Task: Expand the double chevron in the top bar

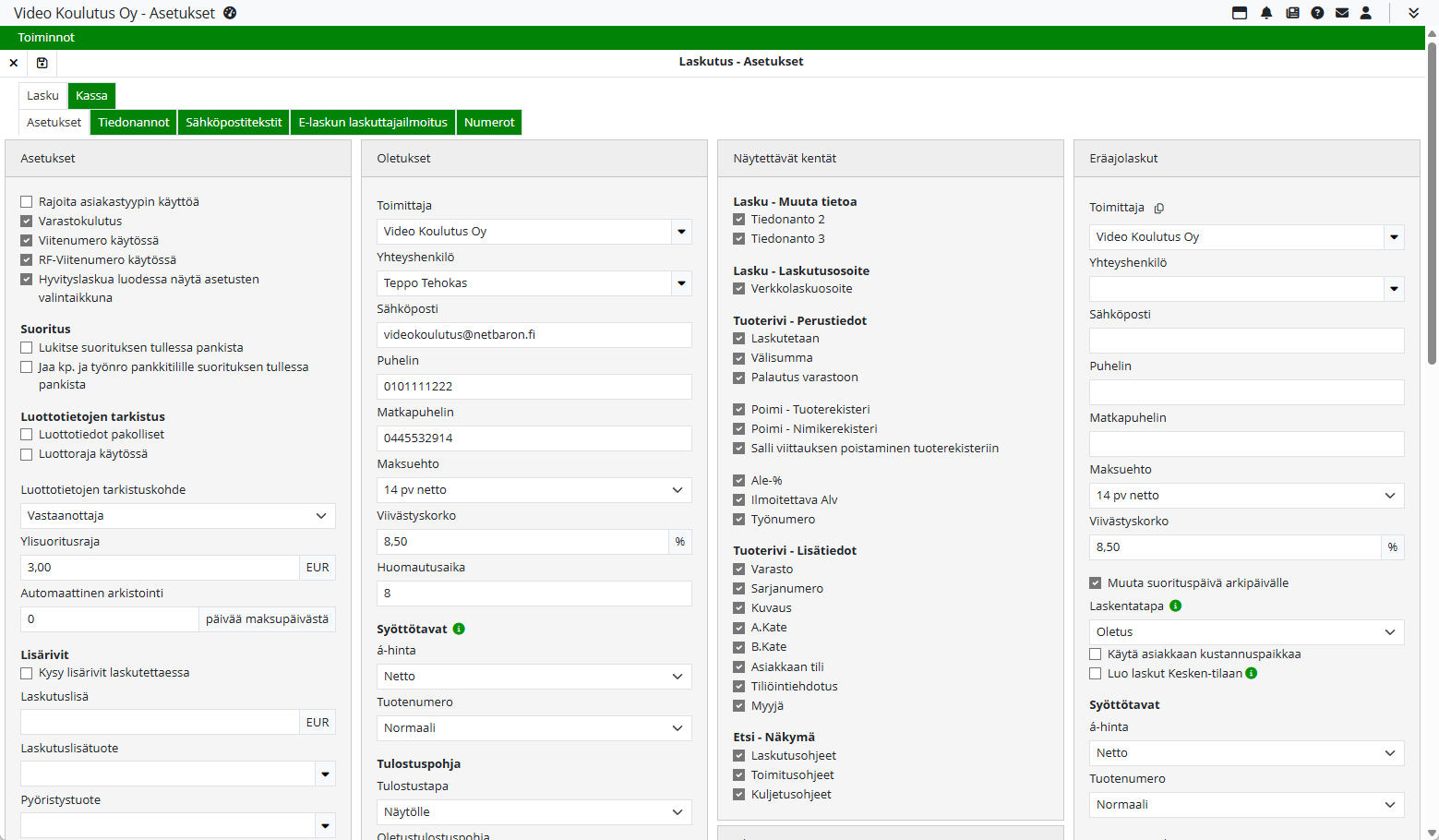Action: pos(1413,13)
